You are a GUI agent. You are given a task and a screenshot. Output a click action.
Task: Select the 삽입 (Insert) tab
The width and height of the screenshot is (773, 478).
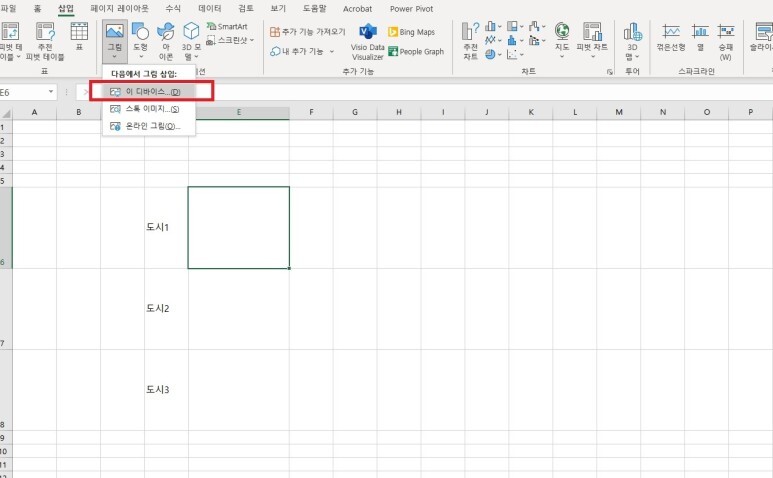coord(66,8)
